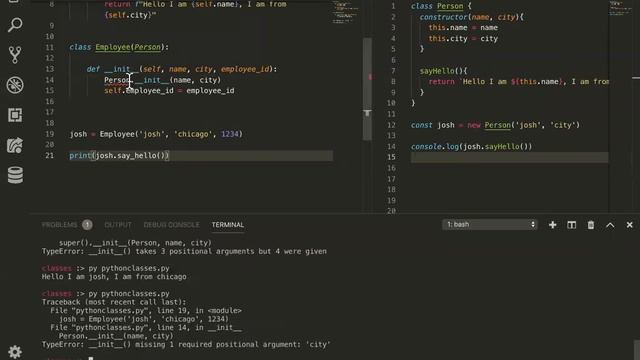Click 'constructor(name, city){' in JavaScript editor

471,17
